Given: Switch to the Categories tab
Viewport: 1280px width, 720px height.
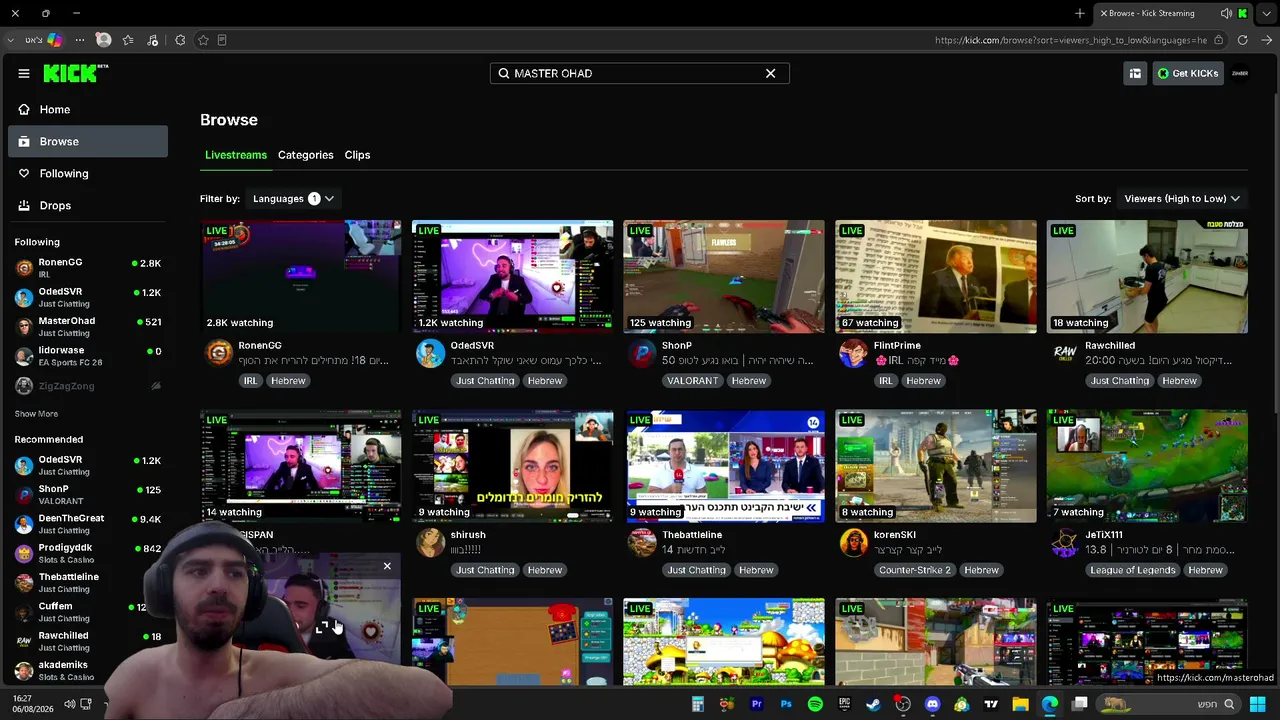Looking at the screenshot, I should 306,155.
